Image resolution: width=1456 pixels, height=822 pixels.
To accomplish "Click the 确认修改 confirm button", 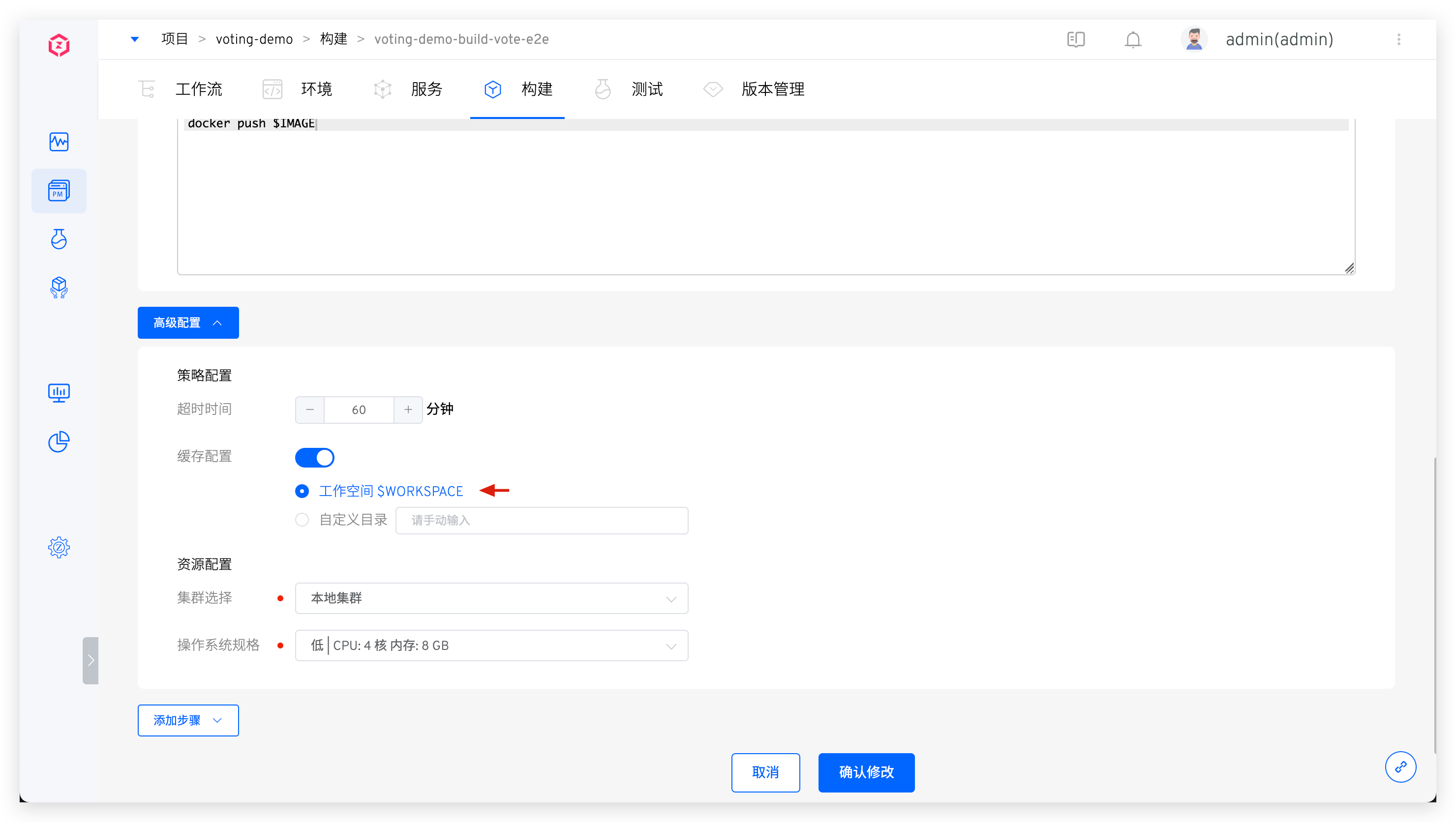I will click(x=866, y=772).
